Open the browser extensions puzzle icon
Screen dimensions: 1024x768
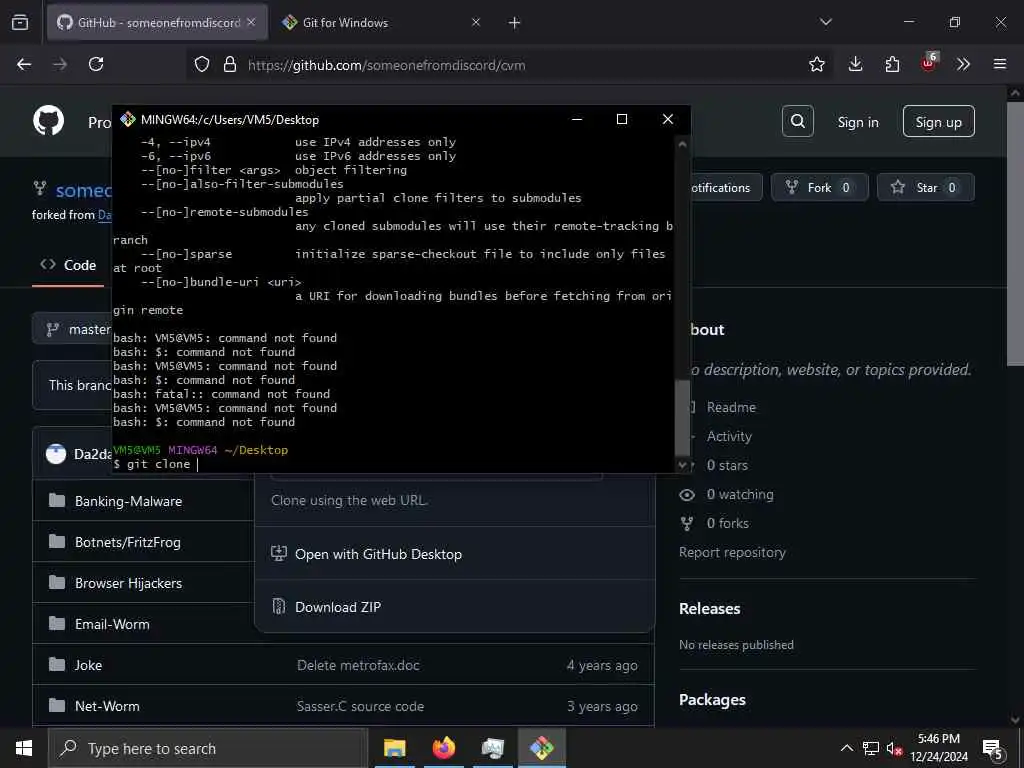click(892, 65)
